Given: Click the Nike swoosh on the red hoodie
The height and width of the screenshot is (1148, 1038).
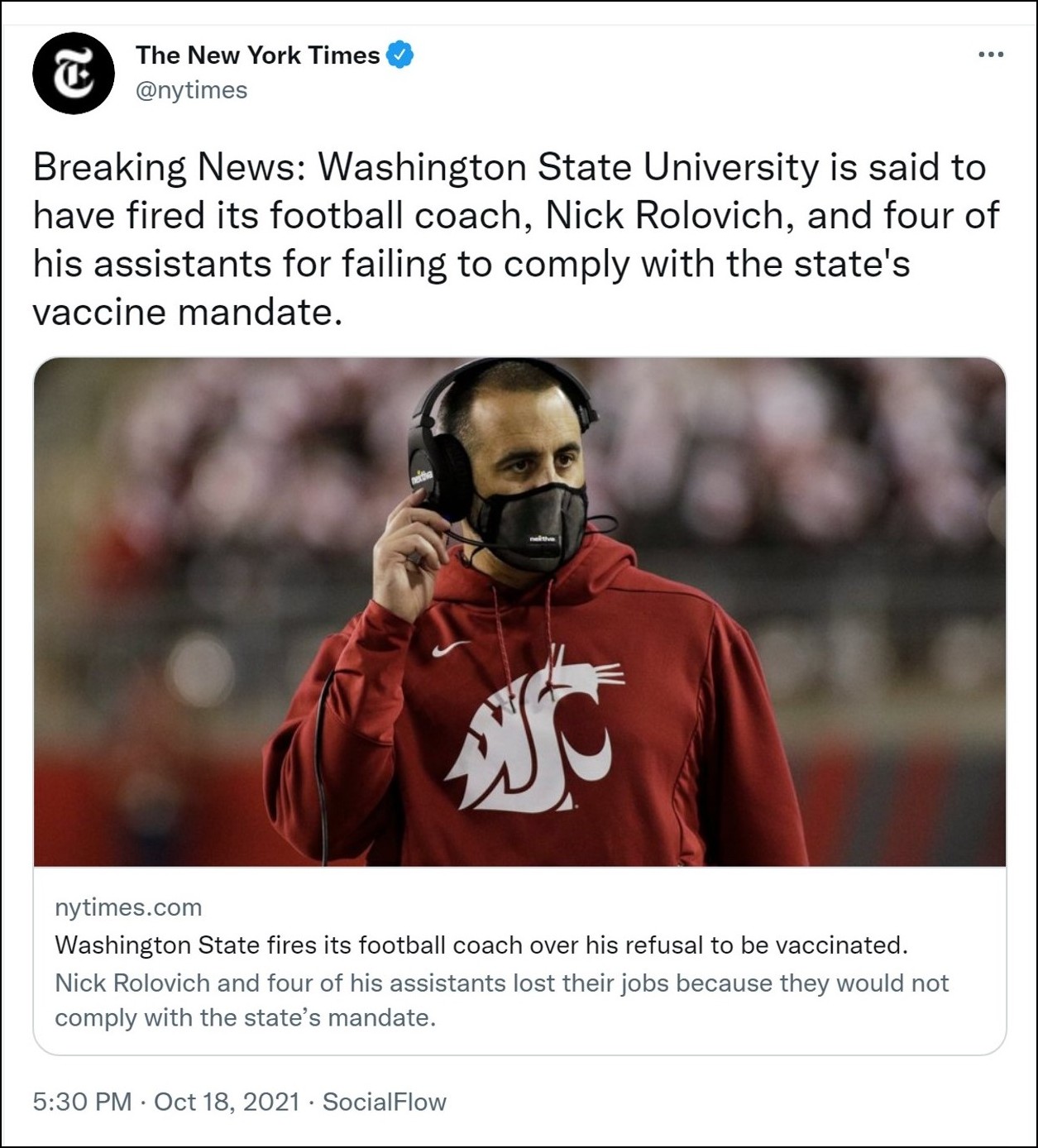Looking at the screenshot, I should pos(451,649).
